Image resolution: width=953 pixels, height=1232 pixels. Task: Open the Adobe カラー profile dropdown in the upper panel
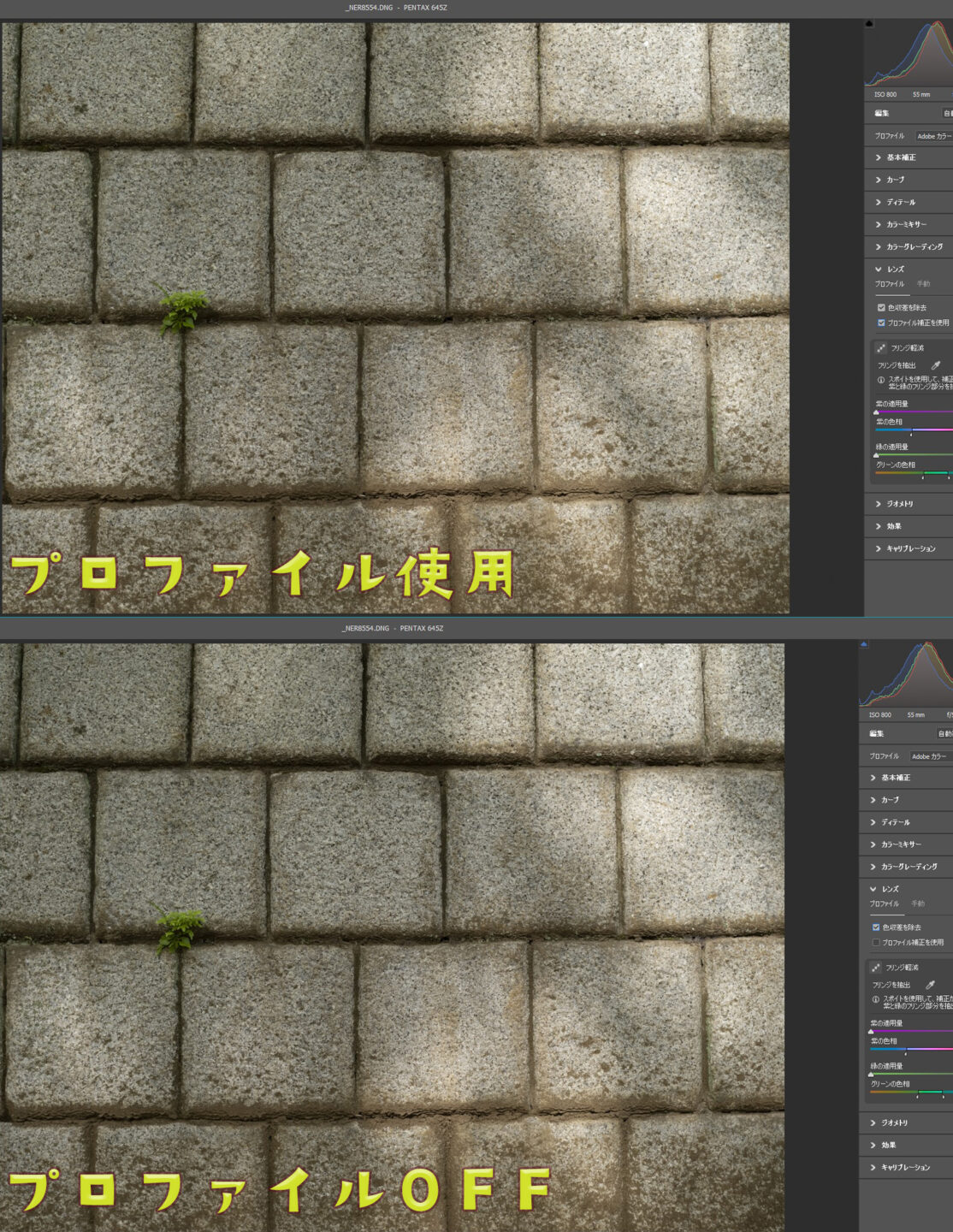pos(933,136)
